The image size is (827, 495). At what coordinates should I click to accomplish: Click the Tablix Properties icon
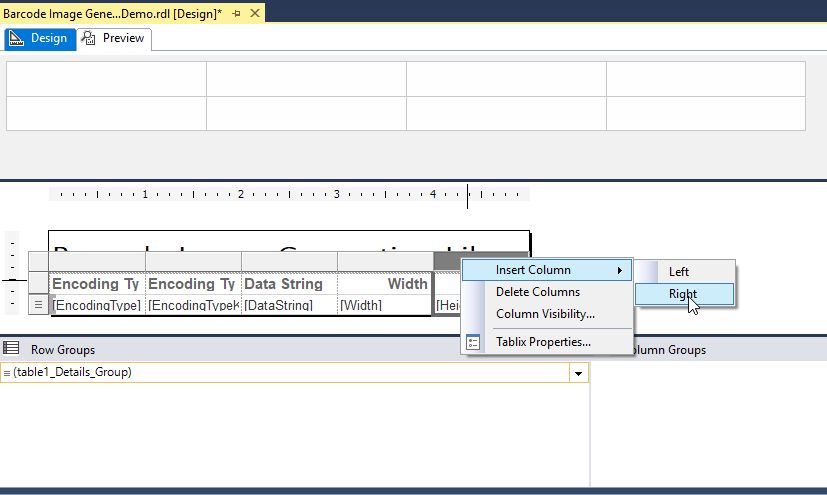click(473, 343)
